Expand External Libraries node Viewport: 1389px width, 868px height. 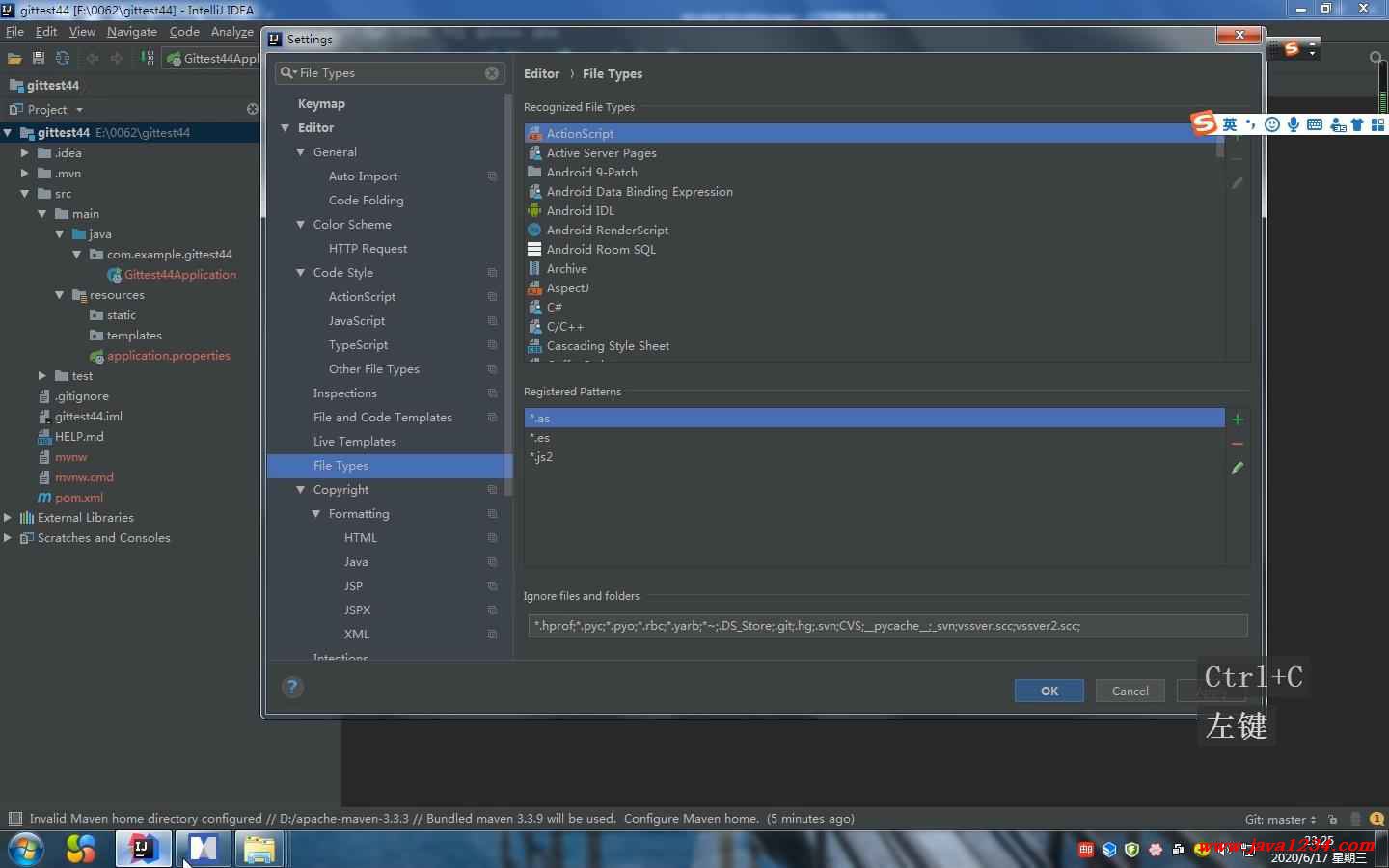8,518
